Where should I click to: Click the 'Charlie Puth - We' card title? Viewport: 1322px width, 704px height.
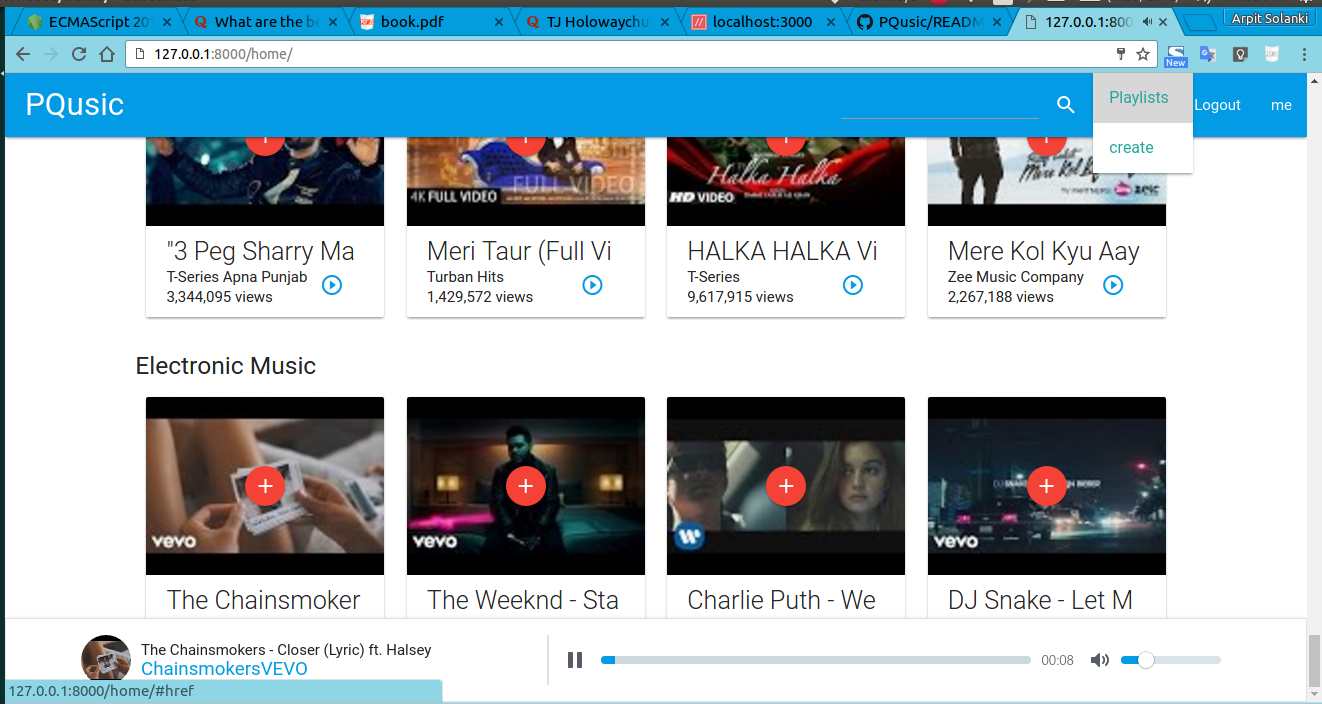(782, 600)
